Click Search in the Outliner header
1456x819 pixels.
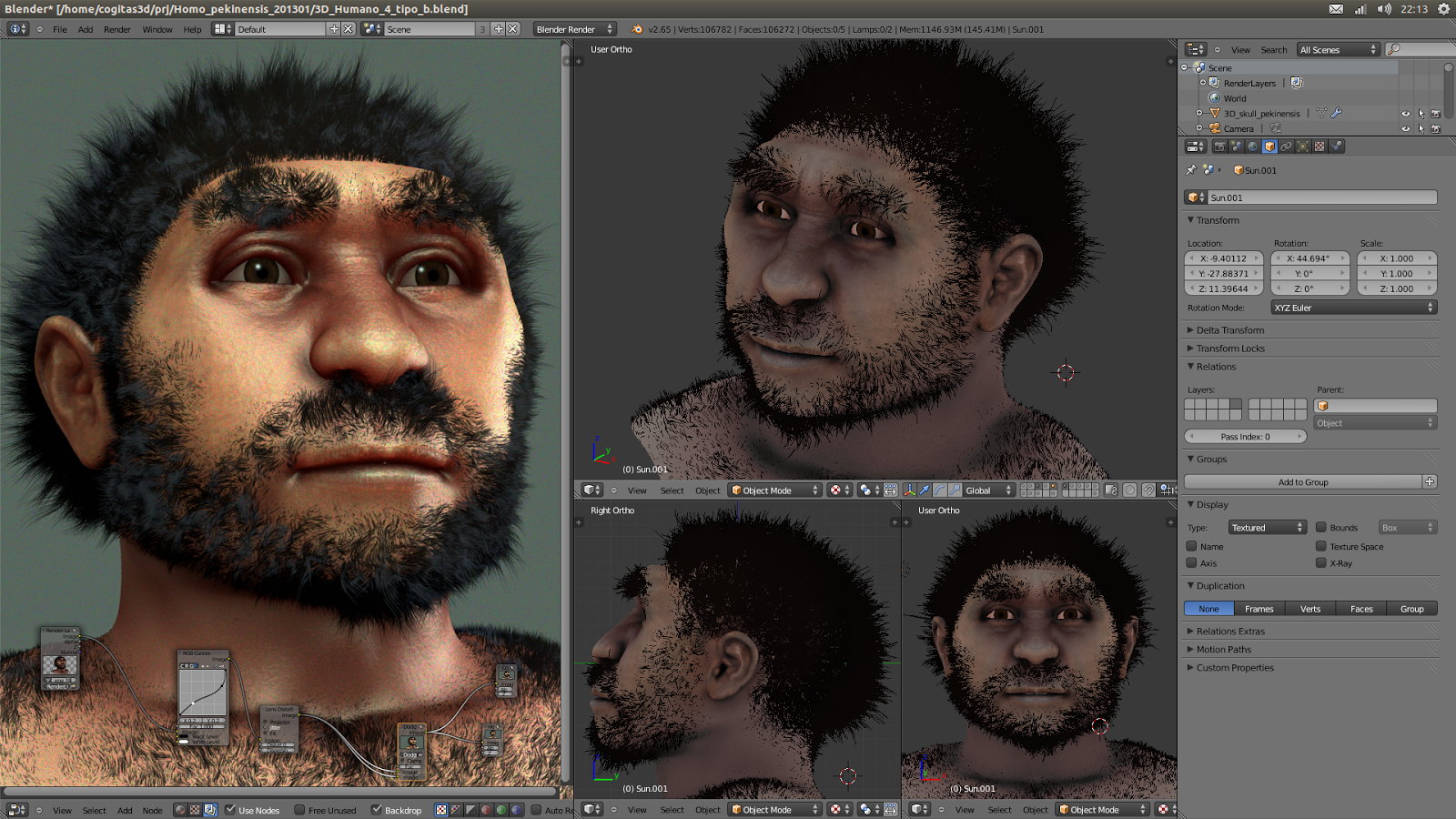click(x=1274, y=49)
